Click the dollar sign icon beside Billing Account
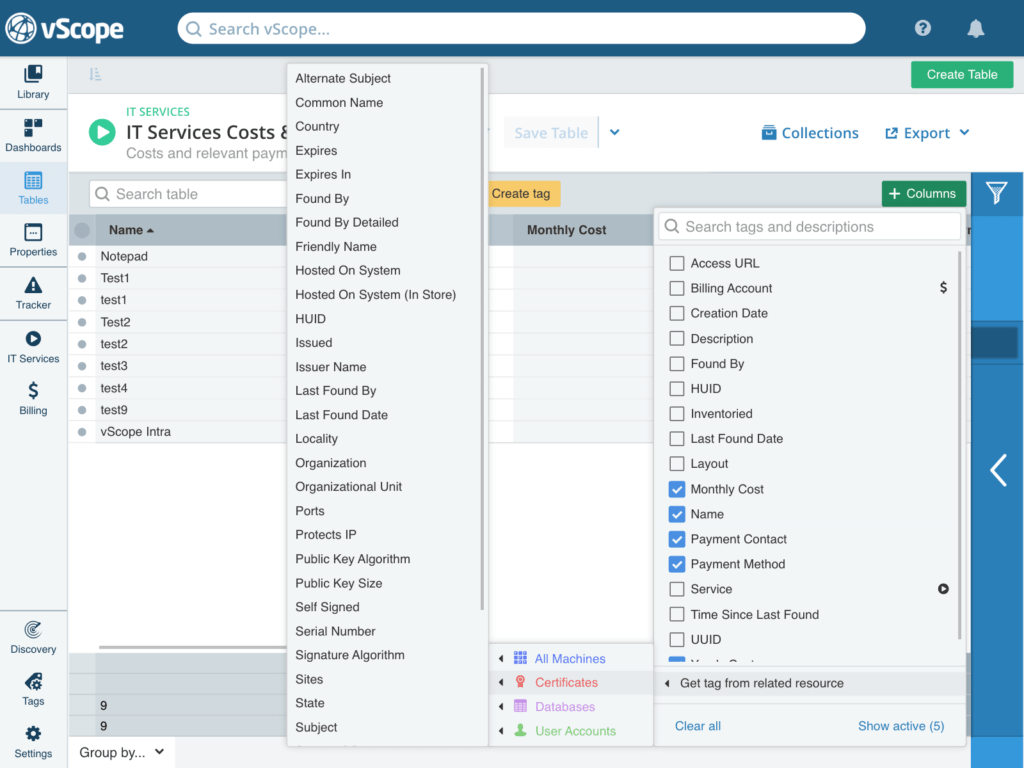Viewport: 1024px width, 768px height. pos(943,287)
